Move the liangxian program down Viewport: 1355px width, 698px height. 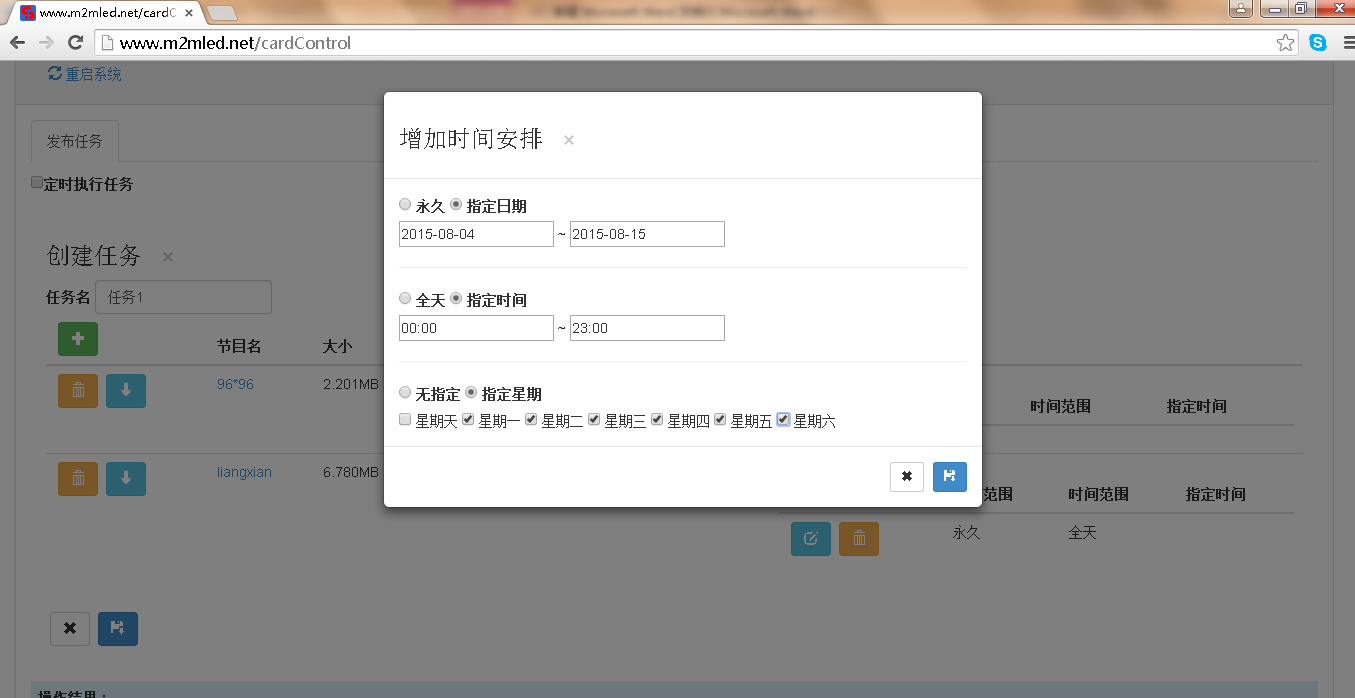[126, 479]
